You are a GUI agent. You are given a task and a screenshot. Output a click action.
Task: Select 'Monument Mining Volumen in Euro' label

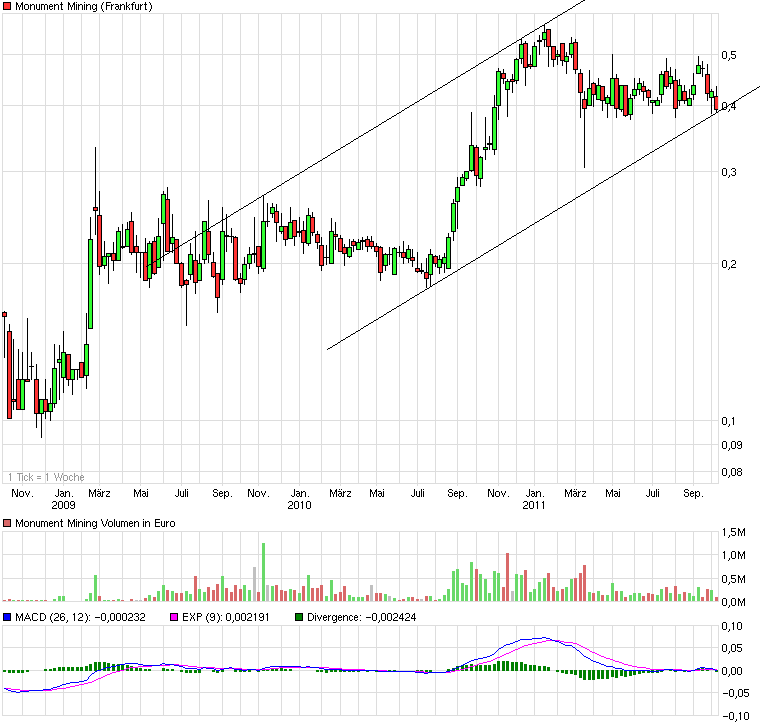[x=95, y=523]
